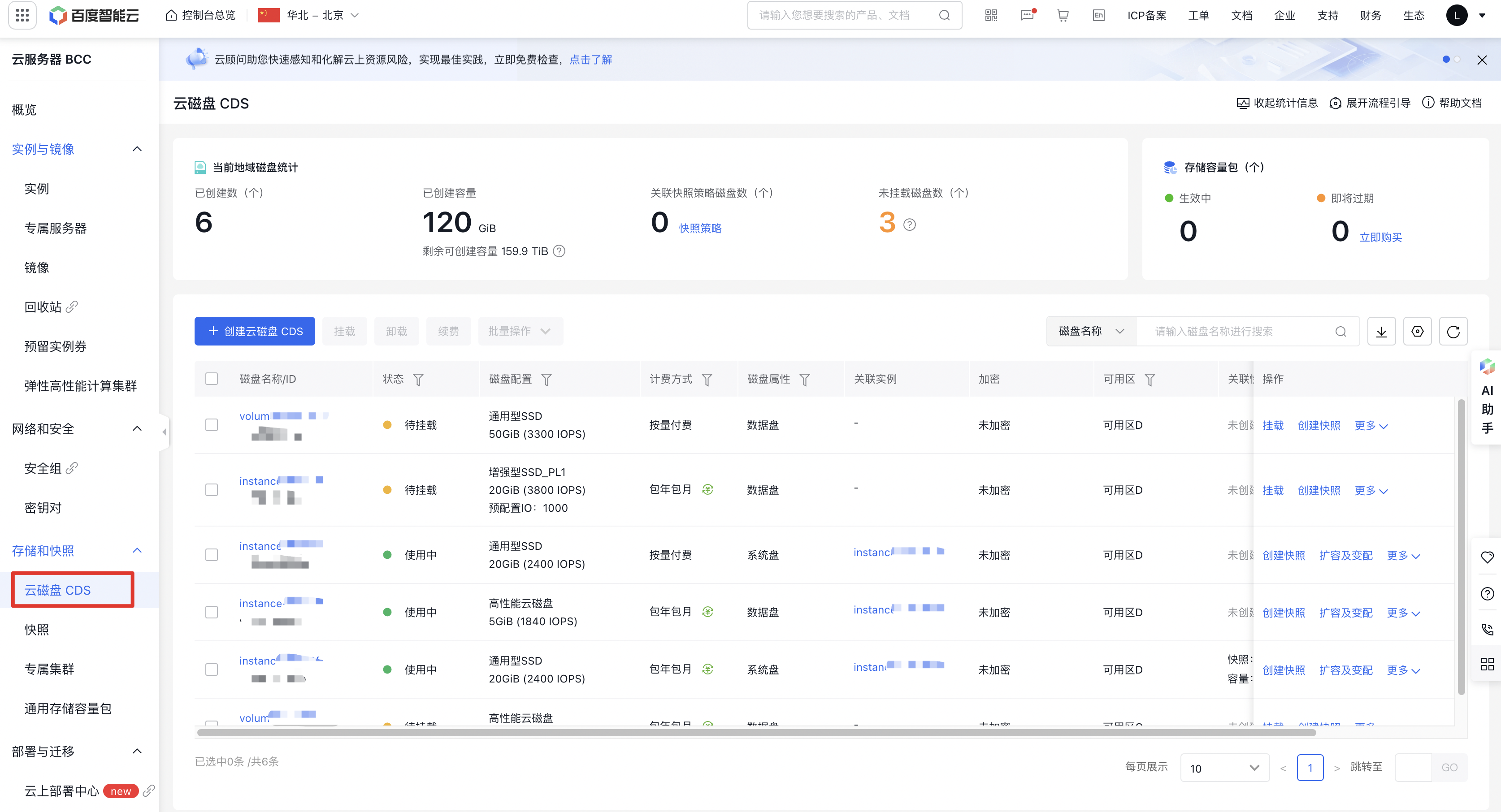The height and width of the screenshot is (812, 1501).
Task: Close the cloud advisor banner
Action: (x=1482, y=60)
